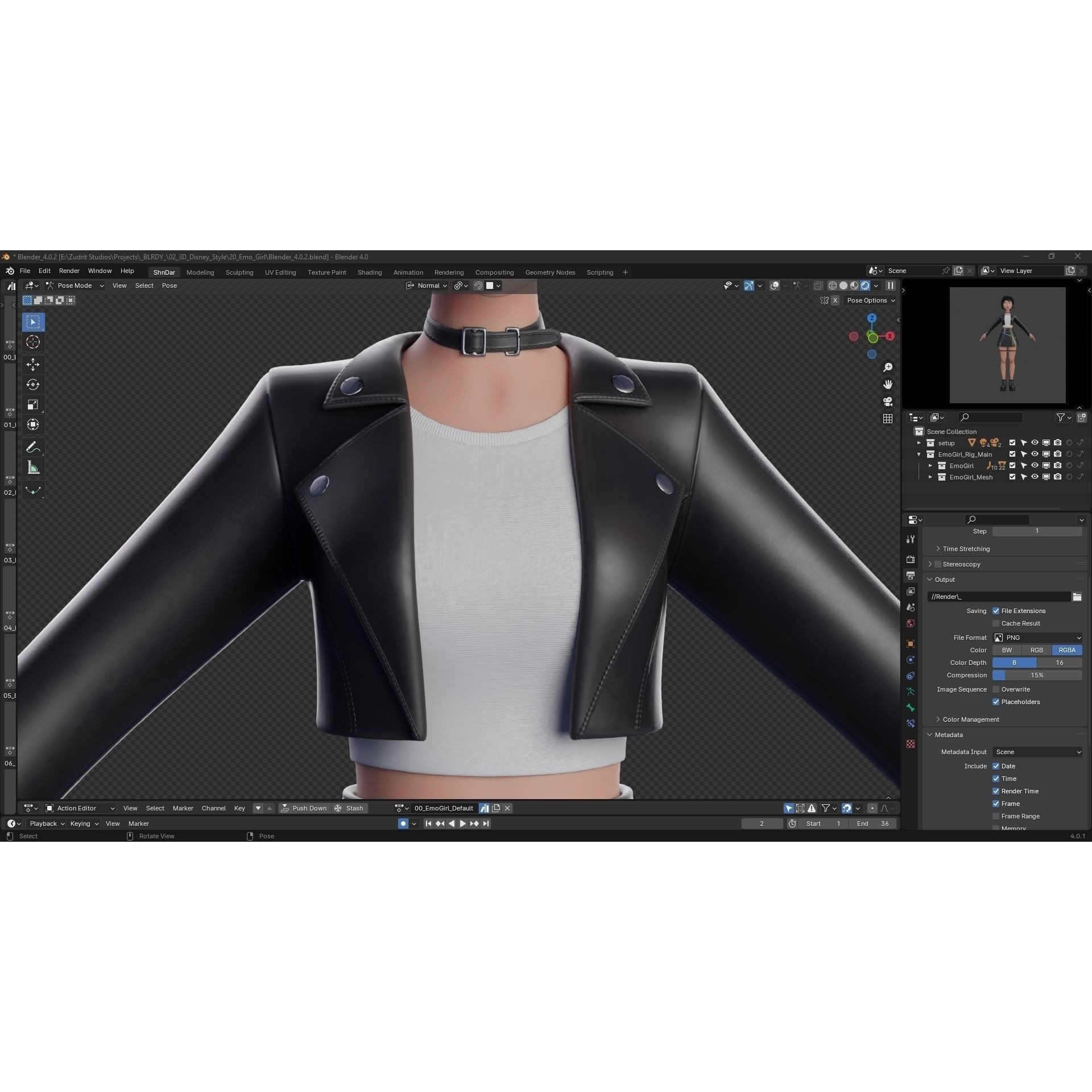Screen dimensions: 1092x1092
Task: Select the Scale tool
Action: [x=33, y=404]
